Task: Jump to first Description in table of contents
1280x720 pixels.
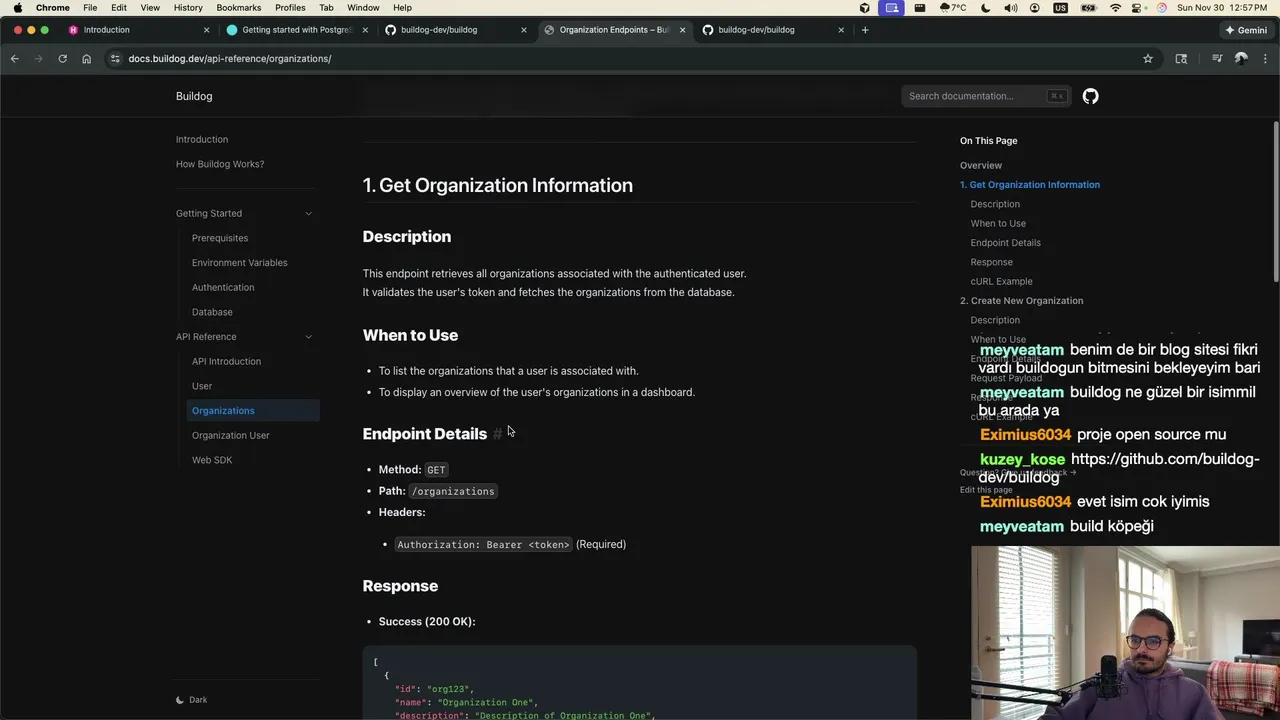Action: 995,204
